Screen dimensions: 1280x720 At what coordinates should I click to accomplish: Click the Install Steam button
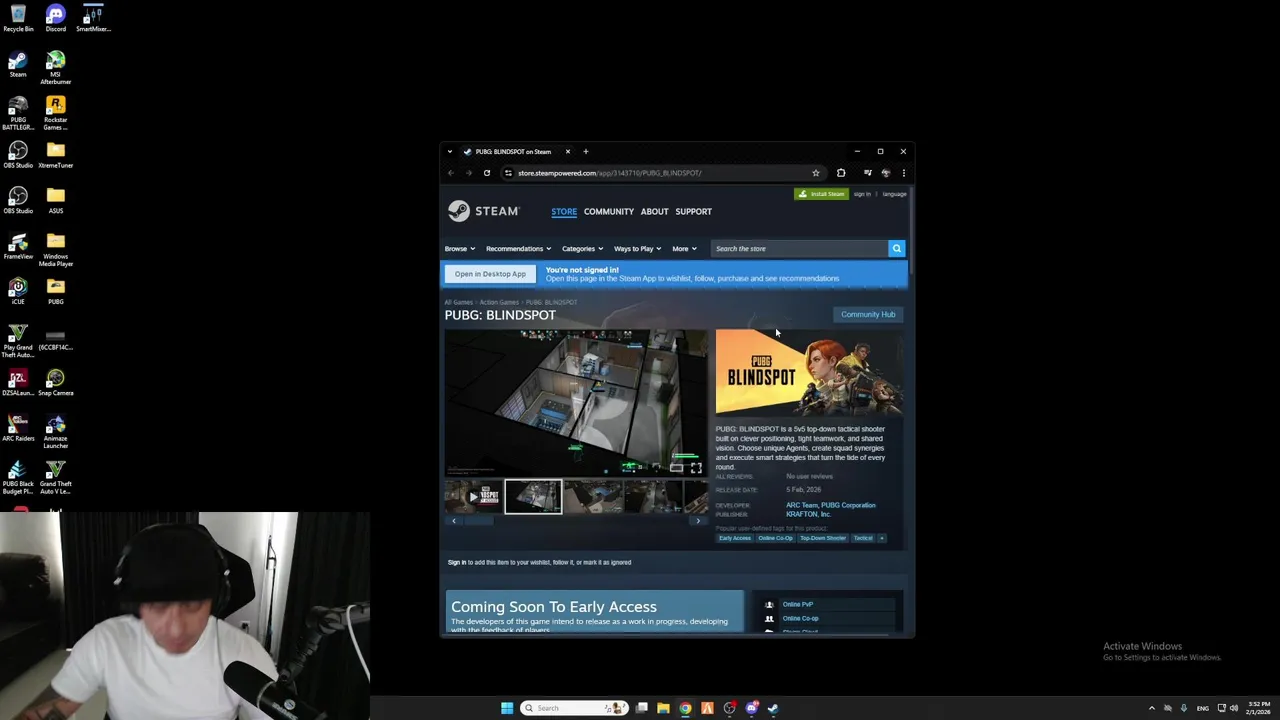(x=821, y=194)
